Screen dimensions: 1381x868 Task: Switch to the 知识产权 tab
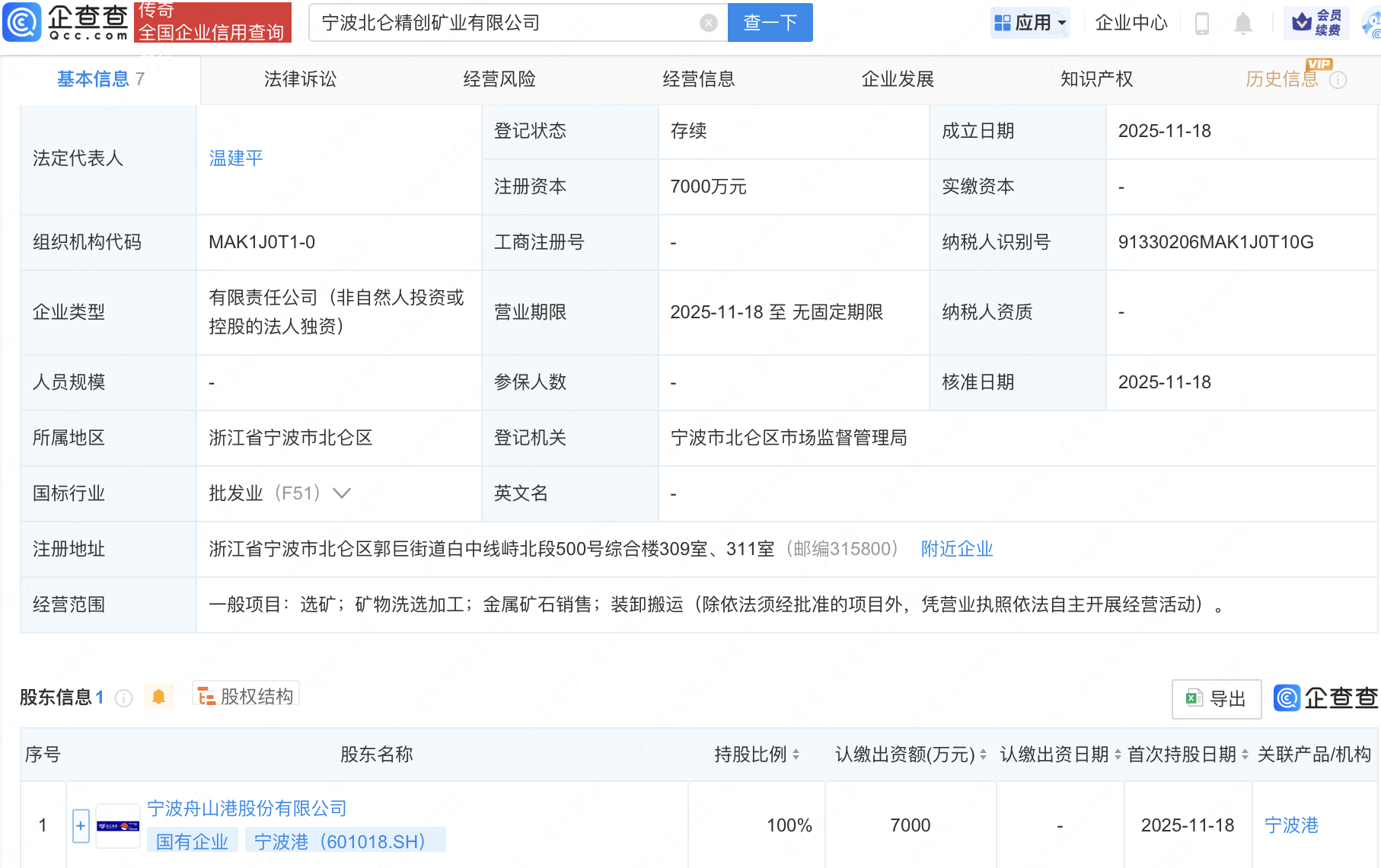point(1096,79)
